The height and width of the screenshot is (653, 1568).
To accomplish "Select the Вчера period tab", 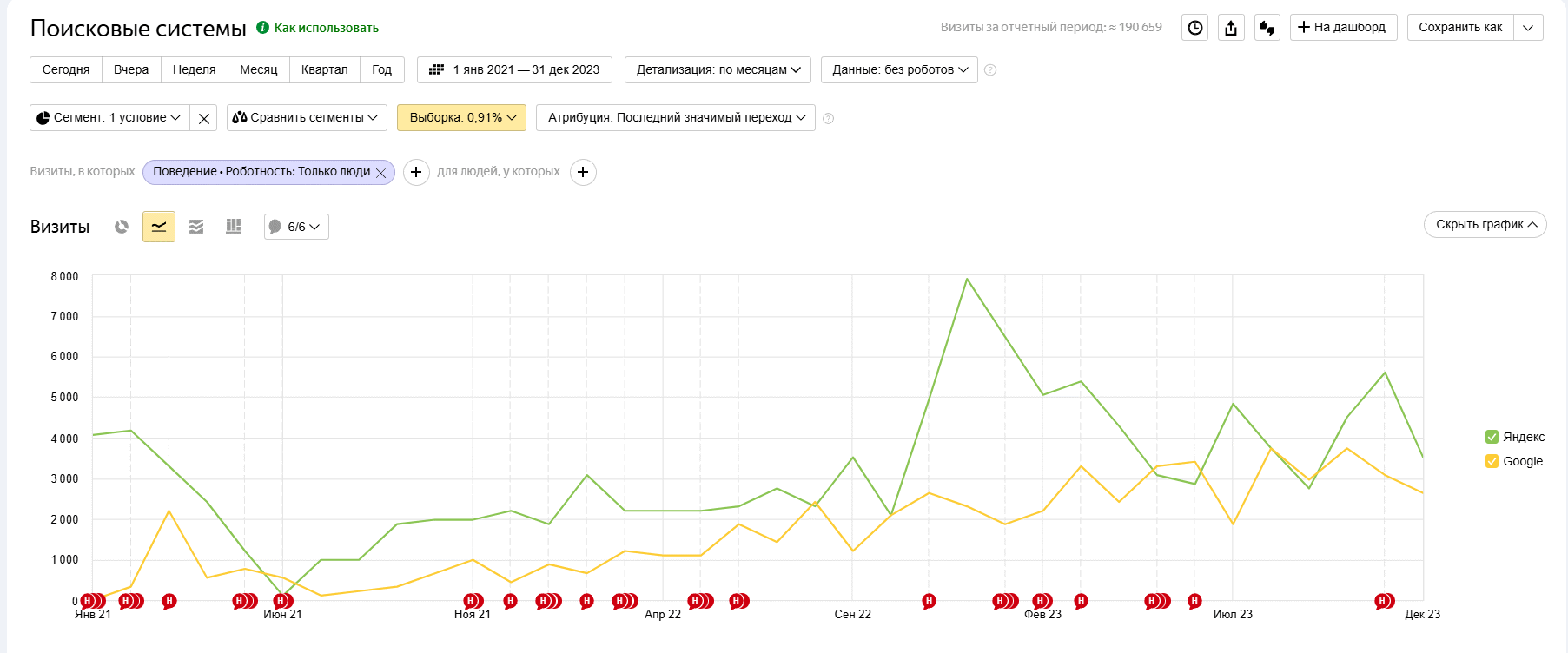I will point(131,69).
